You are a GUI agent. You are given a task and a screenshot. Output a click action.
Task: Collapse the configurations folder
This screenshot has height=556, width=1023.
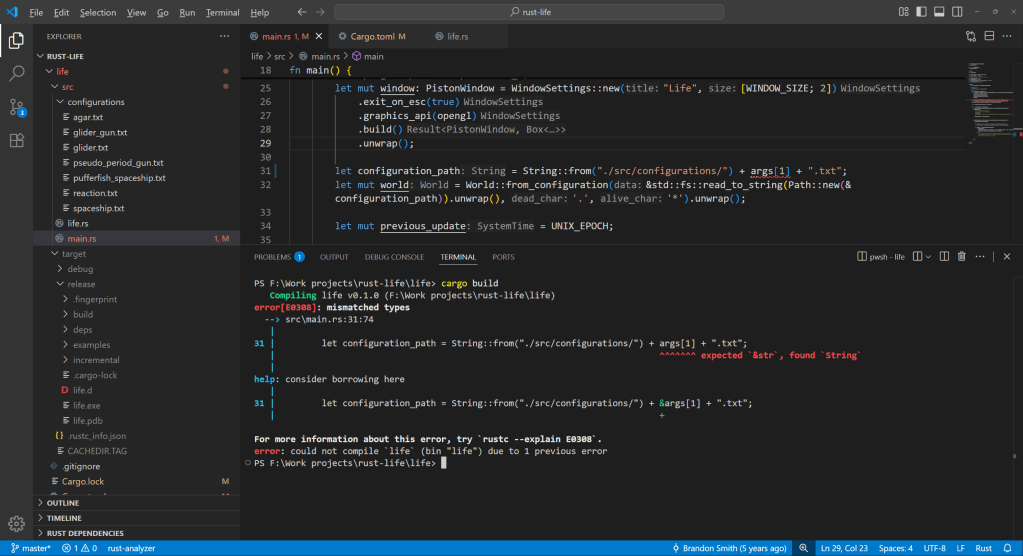[x=137, y=102]
